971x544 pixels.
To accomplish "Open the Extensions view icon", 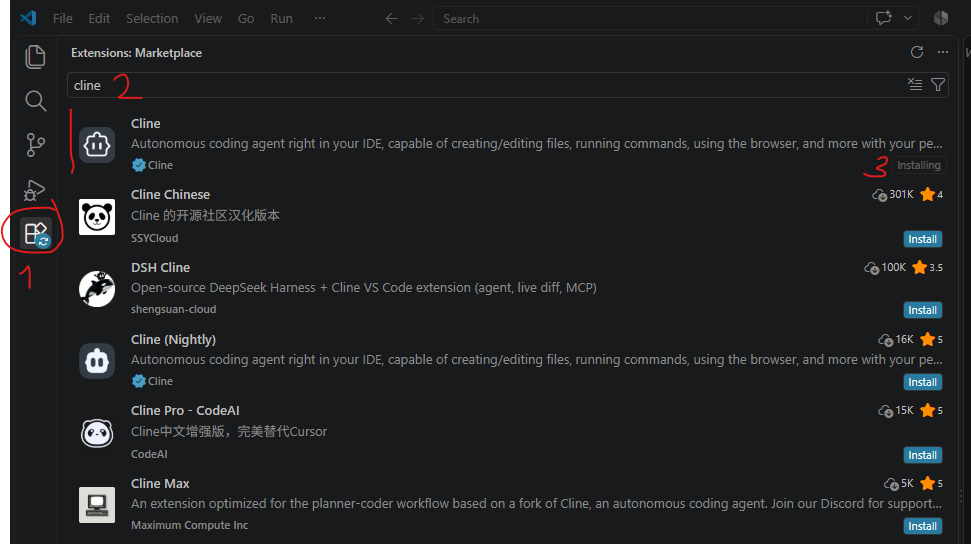I will click(x=35, y=234).
